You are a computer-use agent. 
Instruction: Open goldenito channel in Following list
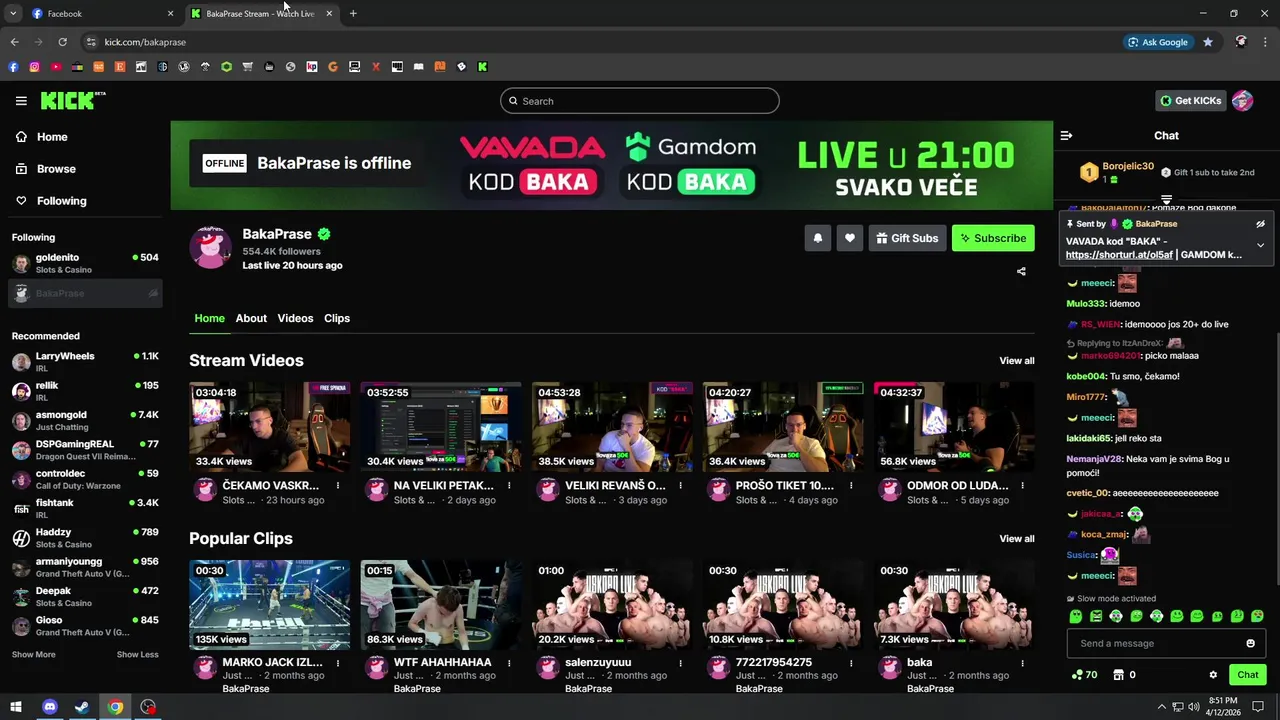85,263
